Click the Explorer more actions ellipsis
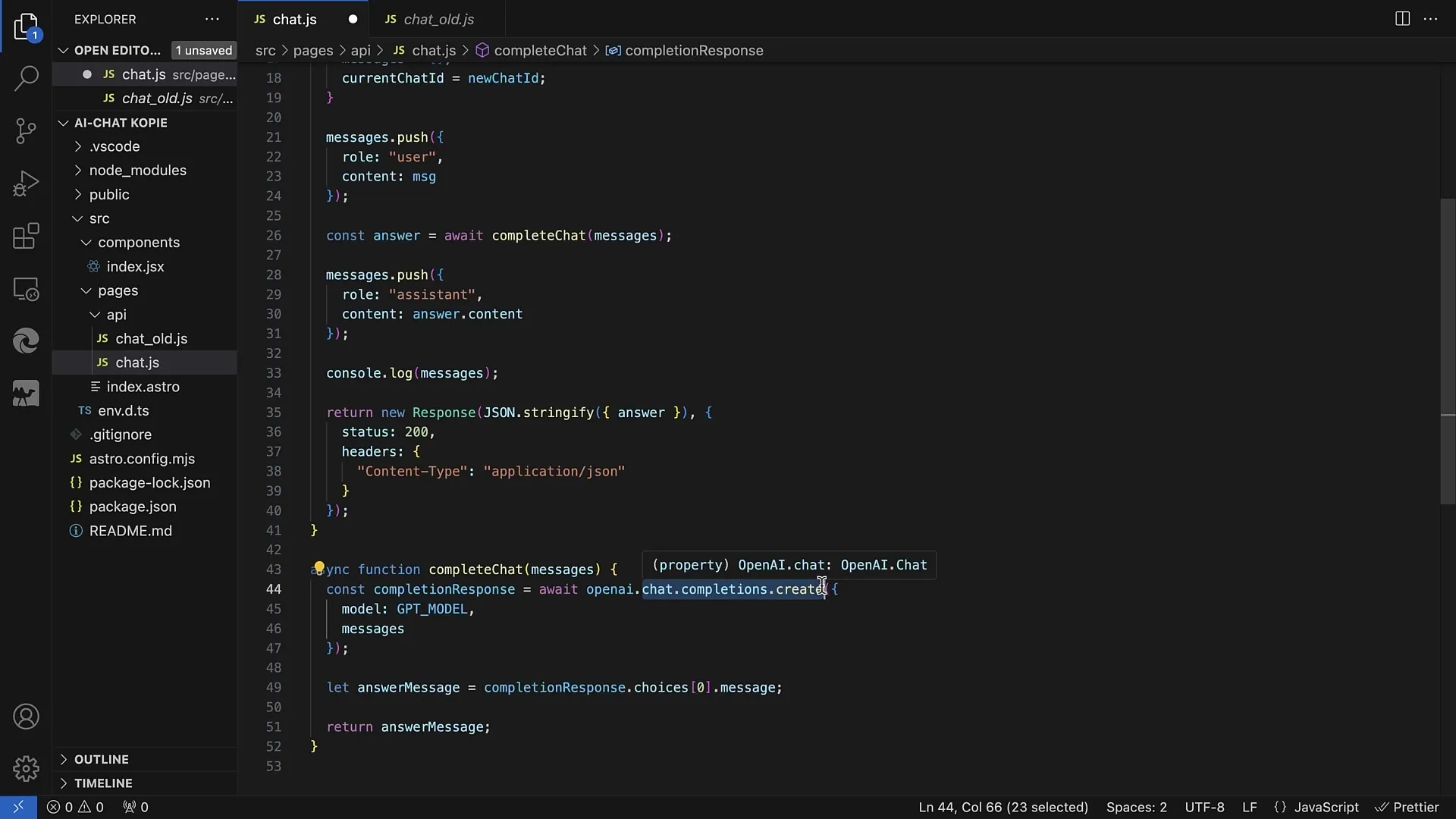Image resolution: width=1456 pixels, height=819 pixels. [x=212, y=19]
